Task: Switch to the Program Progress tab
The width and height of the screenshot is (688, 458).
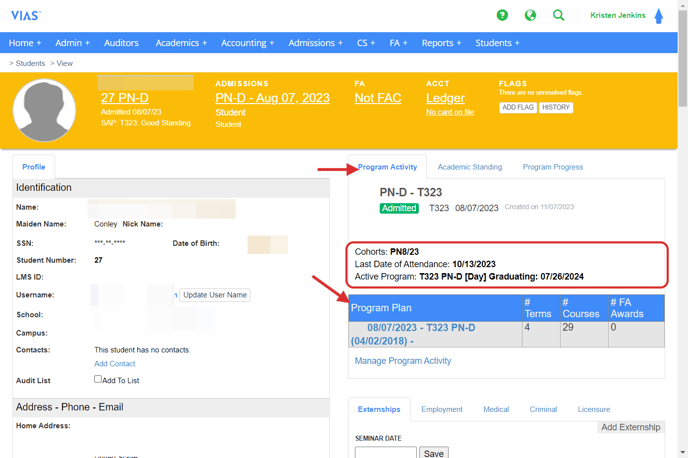Action: [552, 167]
